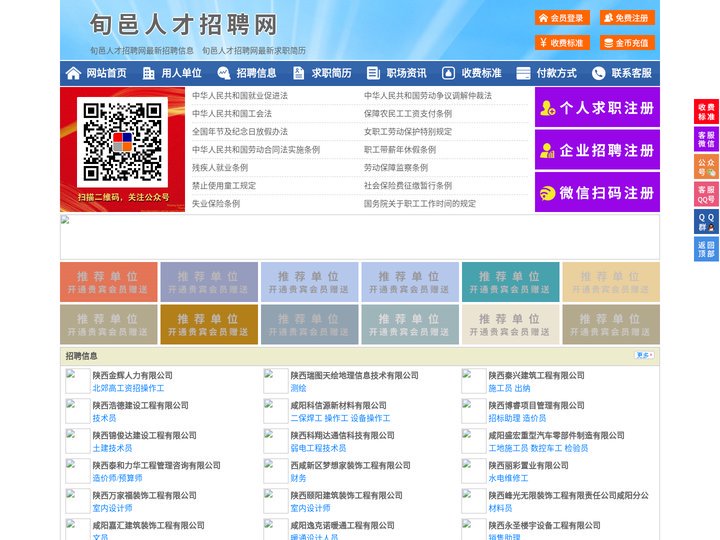Click home icon beside 网站首页
The width and height of the screenshot is (720, 540).
click(73, 73)
